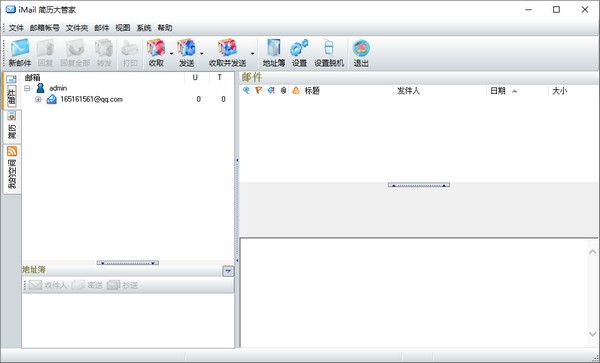
Task: Click the 抄送 CC button
Action: (x=122, y=285)
